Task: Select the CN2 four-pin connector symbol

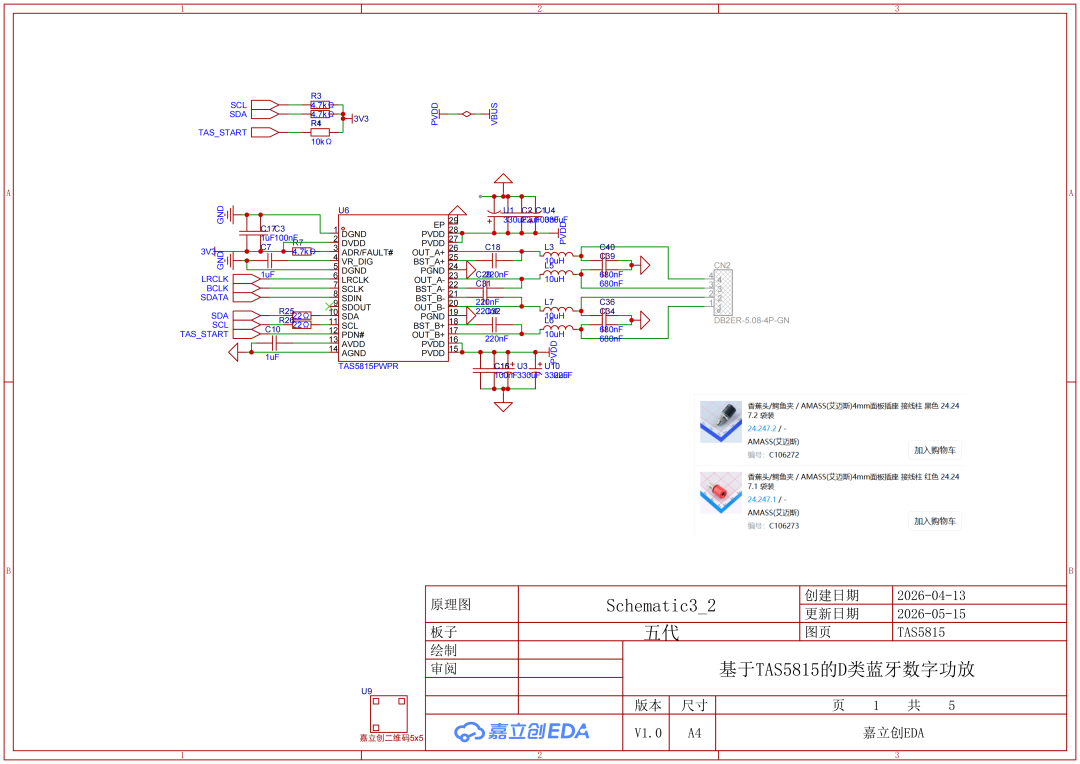Action: pos(721,292)
